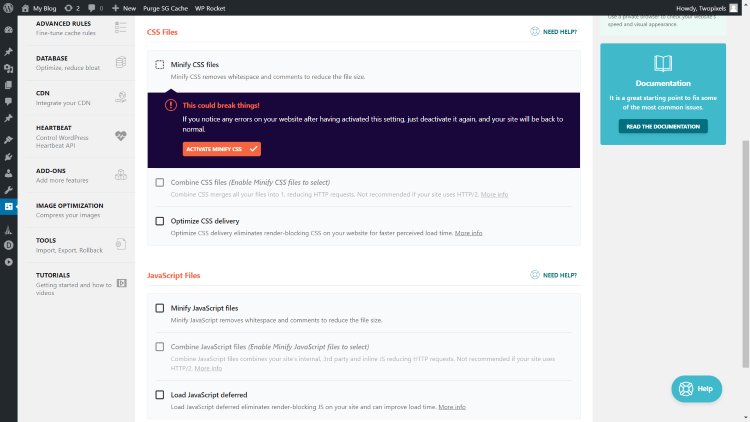Open the Media library icon

[9, 68]
